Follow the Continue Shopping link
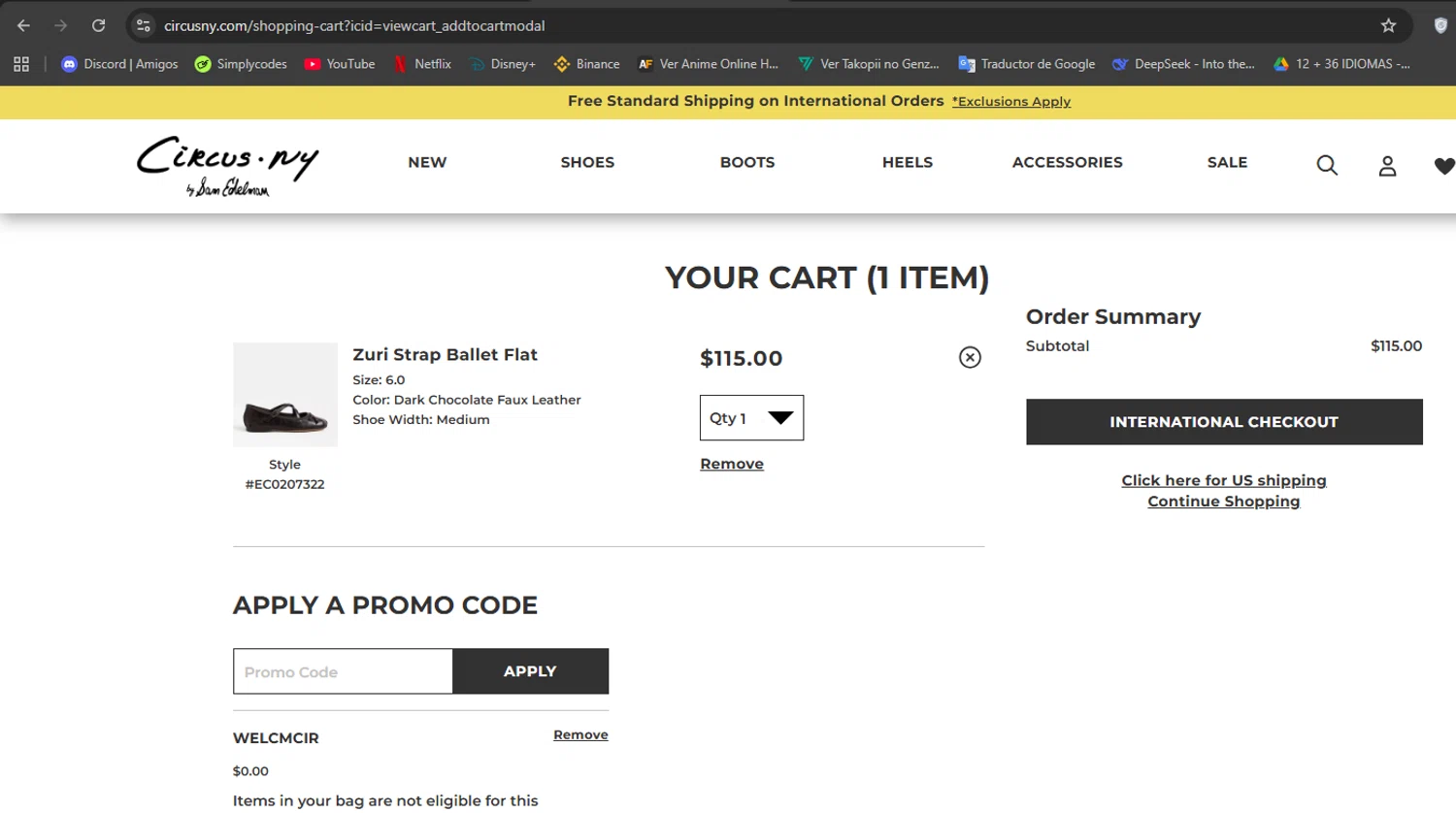Image resolution: width=1456 pixels, height=813 pixels. pos(1223,502)
